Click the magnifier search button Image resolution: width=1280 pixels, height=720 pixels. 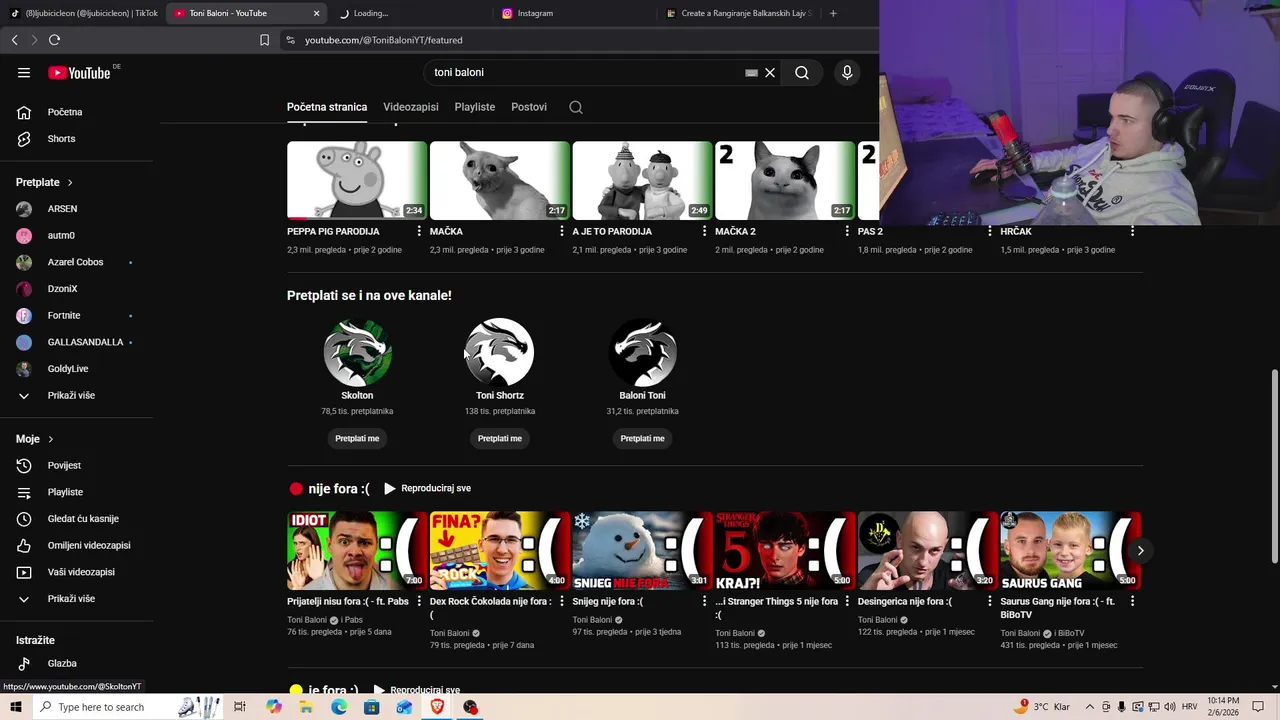(802, 72)
